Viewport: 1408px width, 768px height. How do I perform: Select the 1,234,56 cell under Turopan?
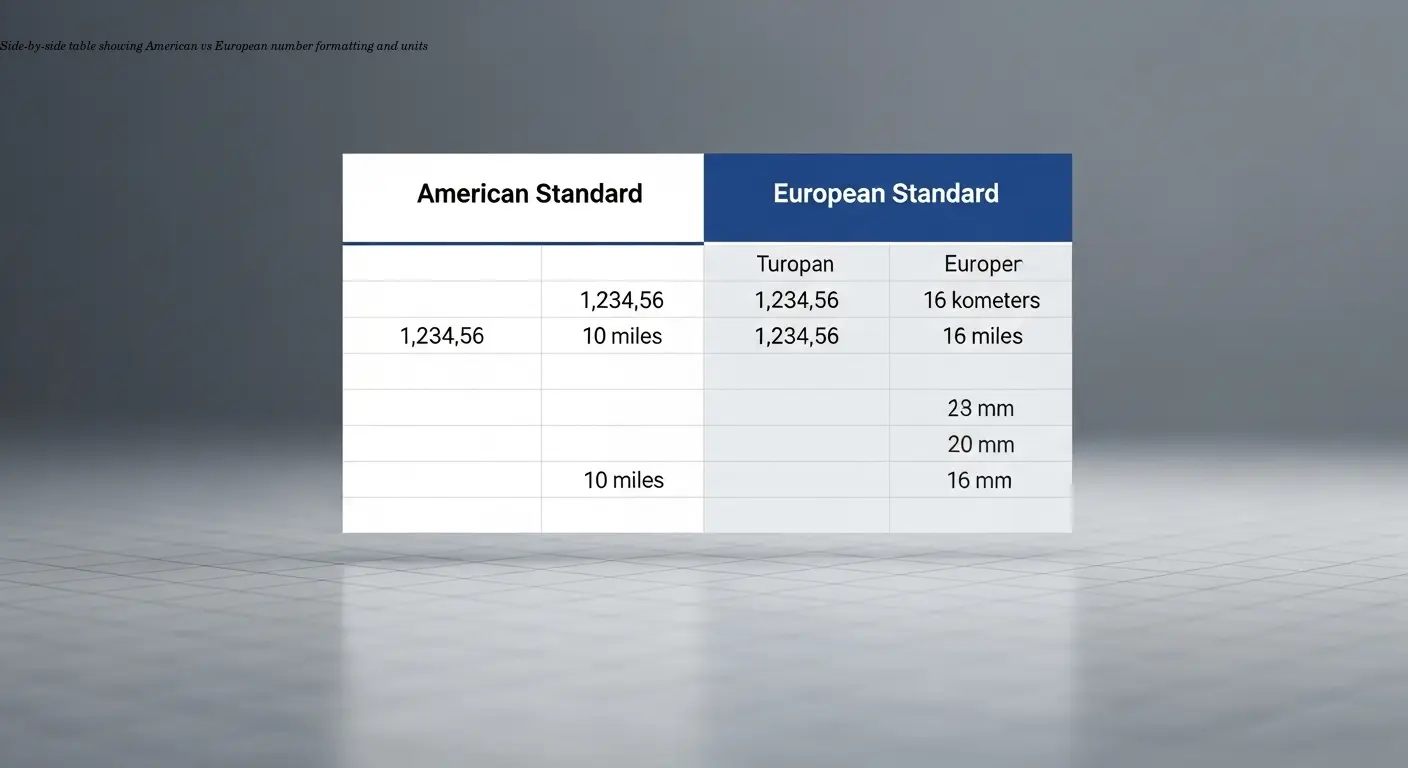click(796, 299)
